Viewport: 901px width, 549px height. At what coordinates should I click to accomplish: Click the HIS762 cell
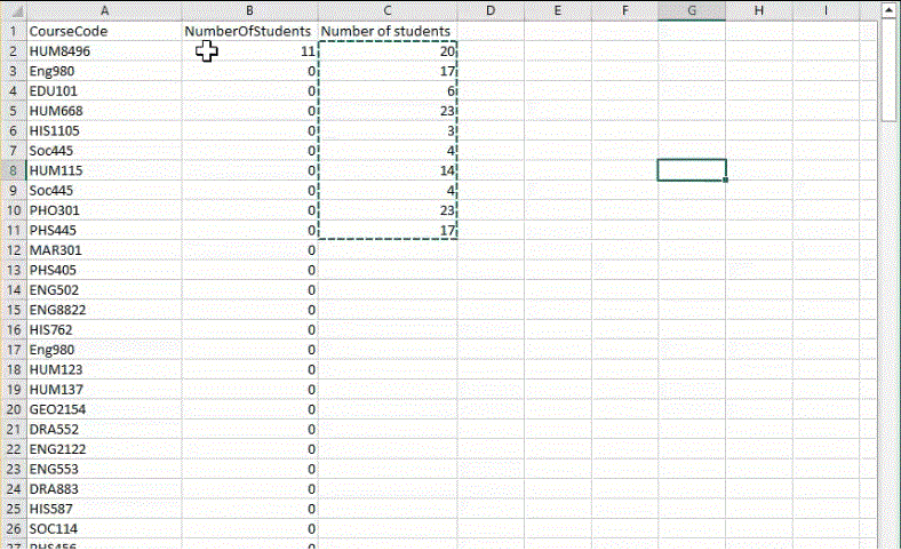click(x=104, y=330)
